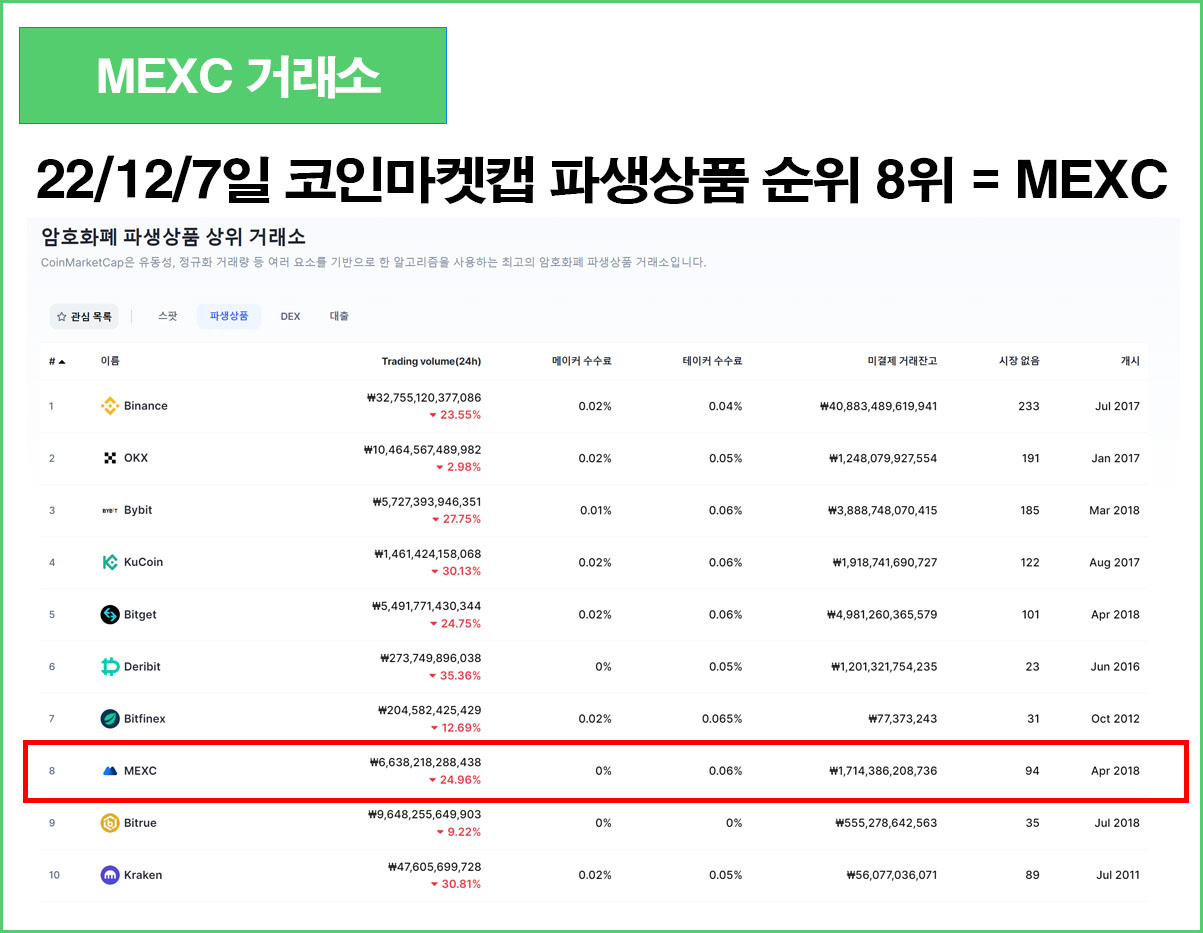
Task: Click MEXC volume ₩6,638,218,288,438
Action: click(x=425, y=762)
